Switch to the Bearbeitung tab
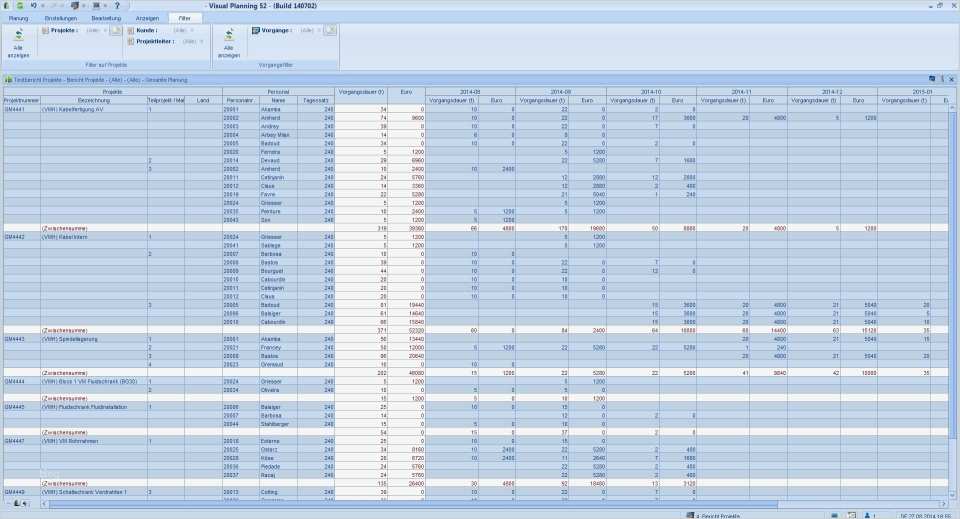 [107, 18]
